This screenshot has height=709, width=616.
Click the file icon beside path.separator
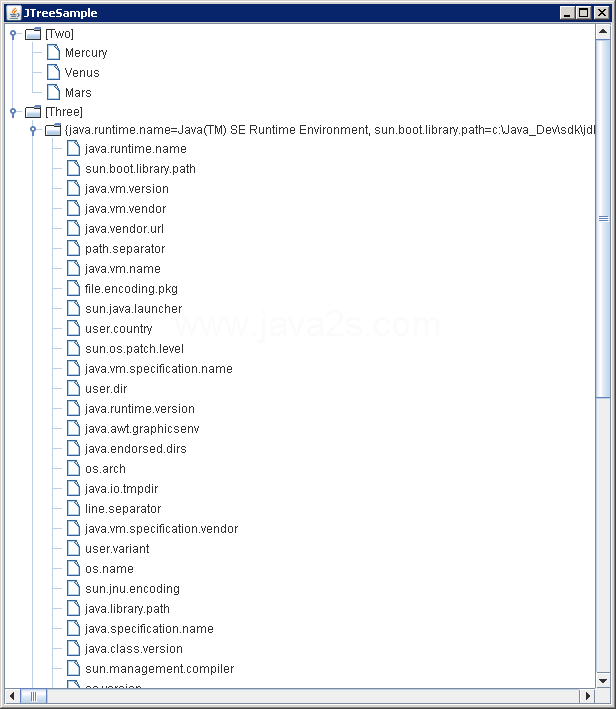tap(73, 248)
